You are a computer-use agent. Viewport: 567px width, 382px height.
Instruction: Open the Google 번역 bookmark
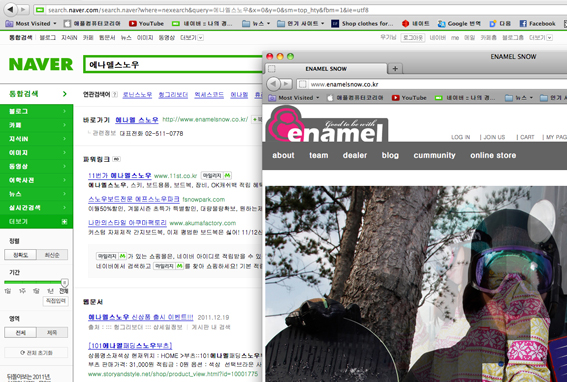click(459, 24)
